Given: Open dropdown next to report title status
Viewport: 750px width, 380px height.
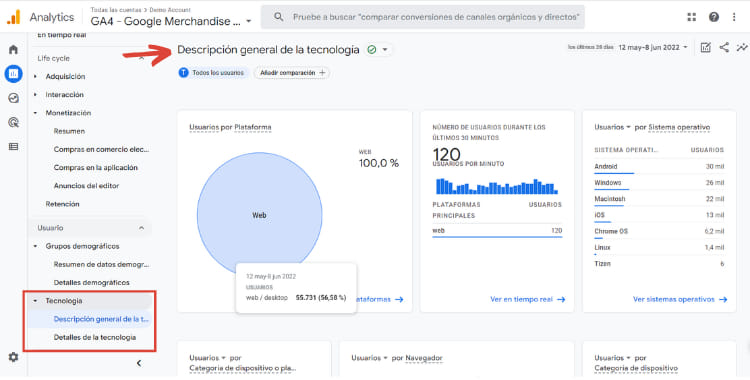Looking at the screenshot, I should click(385, 50).
